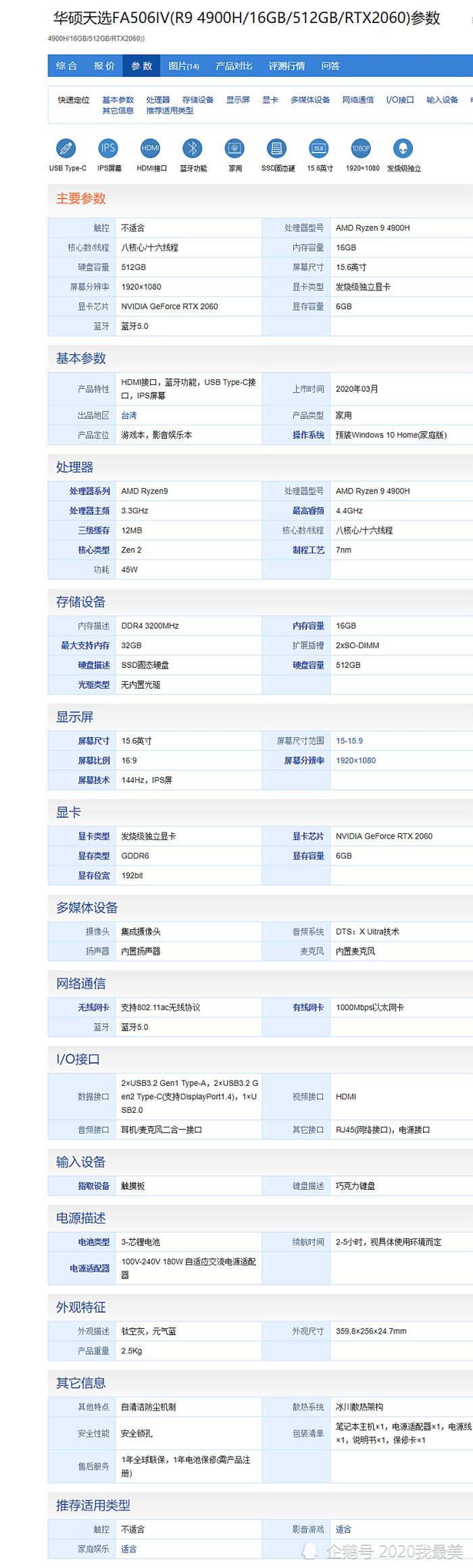Jump to 基本参数 quick link
The image size is (473, 1568).
coord(118,100)
